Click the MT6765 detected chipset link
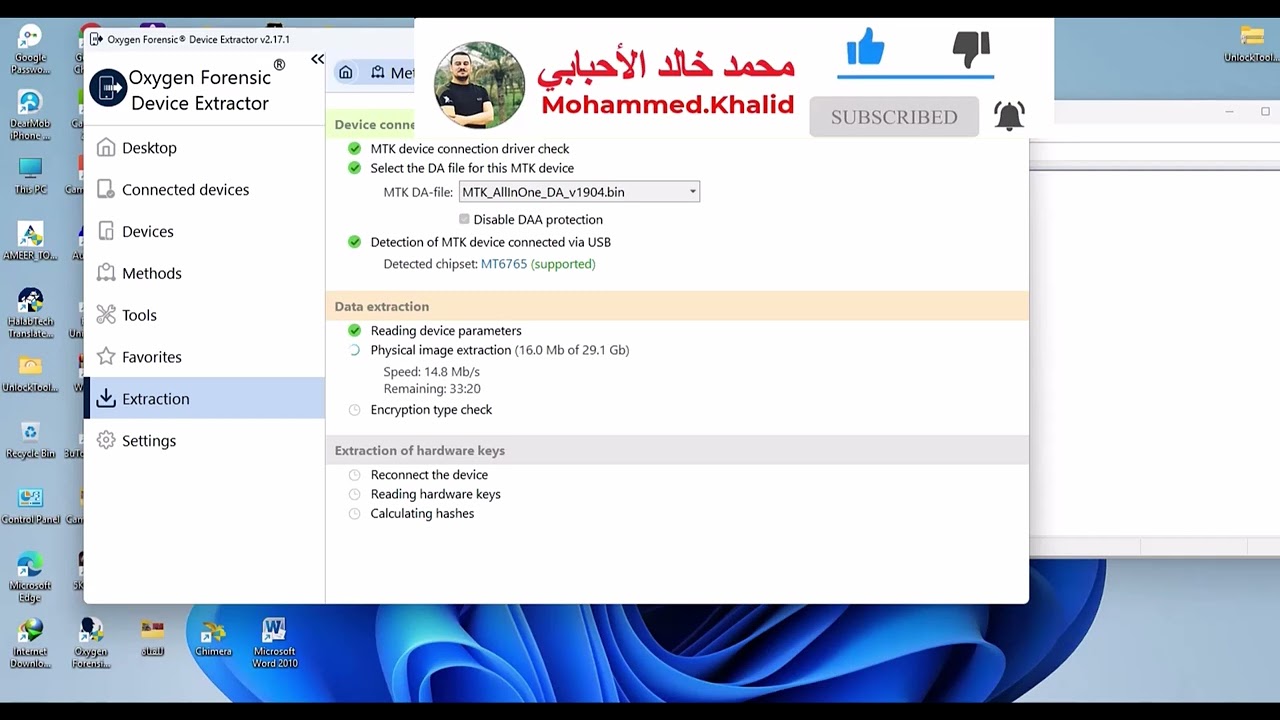Screen dimensions: 1280x720 pyautogui.click(x=503, y=264)
